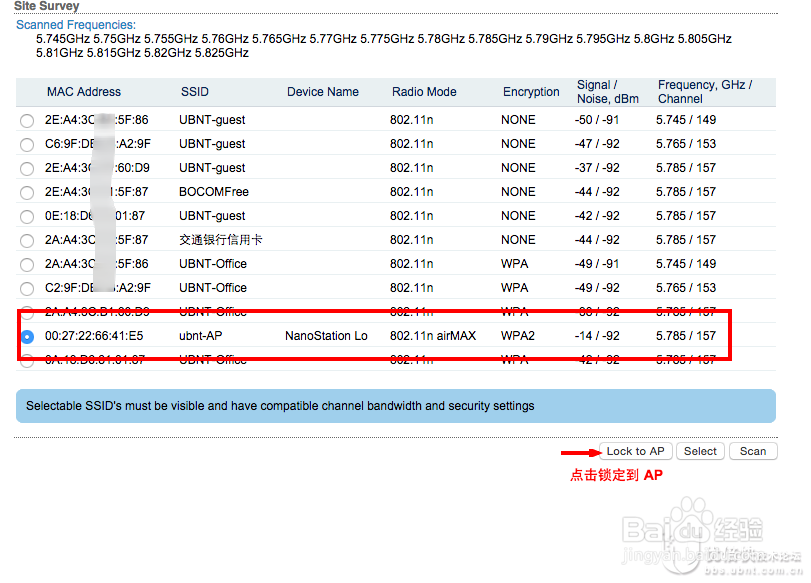Choose radio for UBNT-guest with signal -37
The image size is (811, 583).
click(x=27, y=169)
